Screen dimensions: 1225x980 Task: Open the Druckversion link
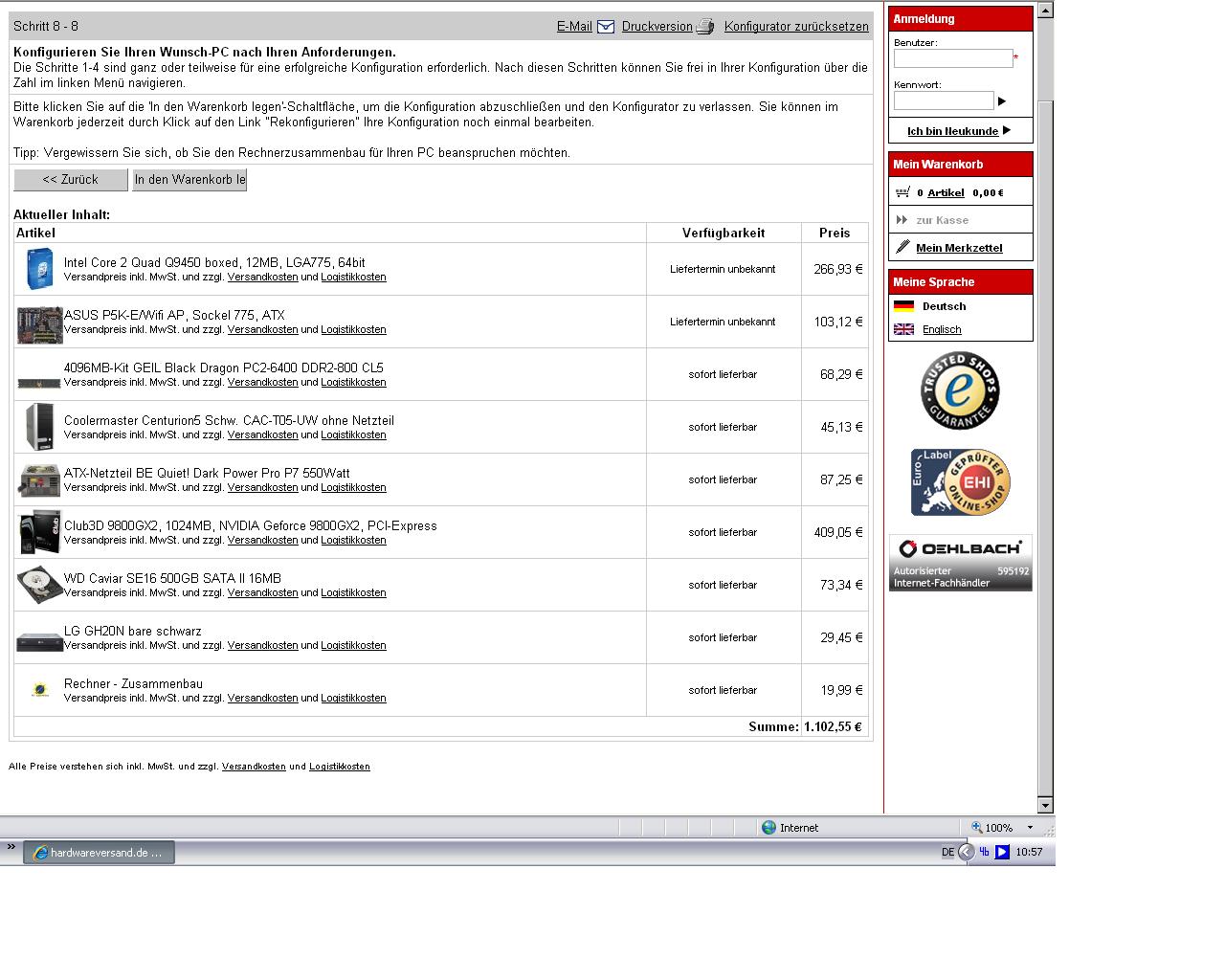click(x=657, y=27)
